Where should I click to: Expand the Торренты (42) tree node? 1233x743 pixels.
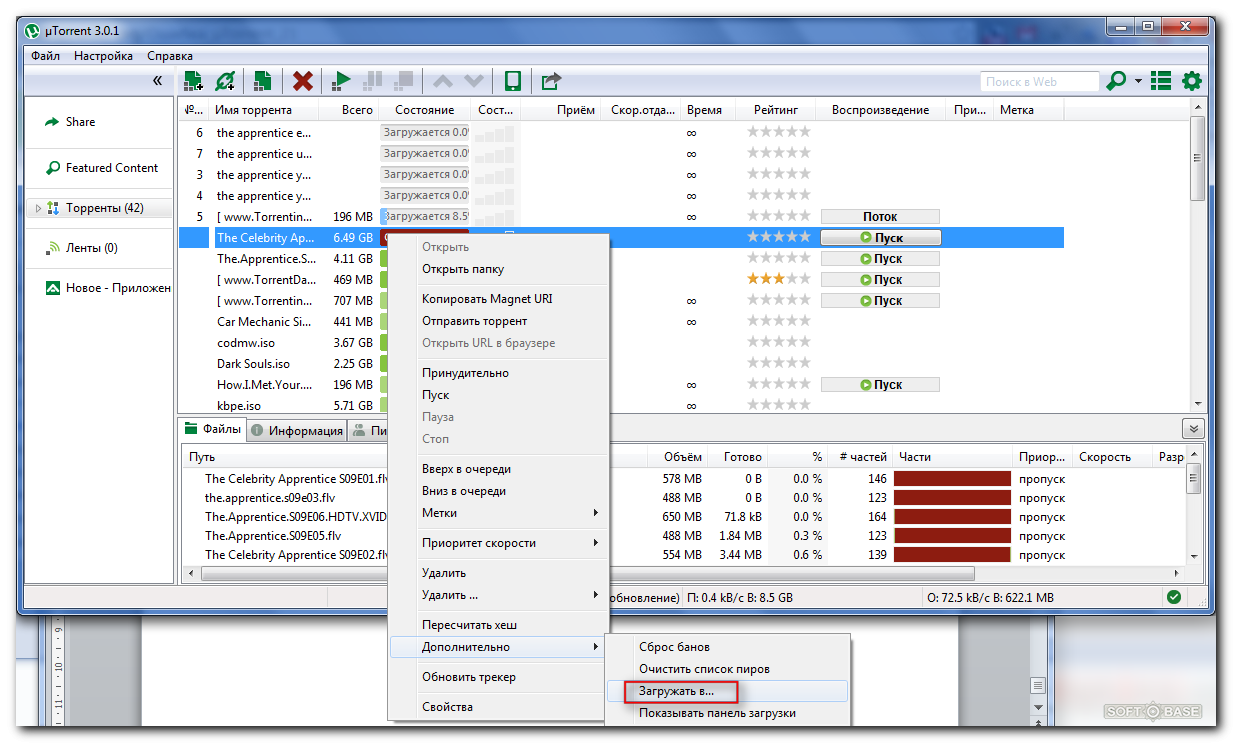pos(39,209)
